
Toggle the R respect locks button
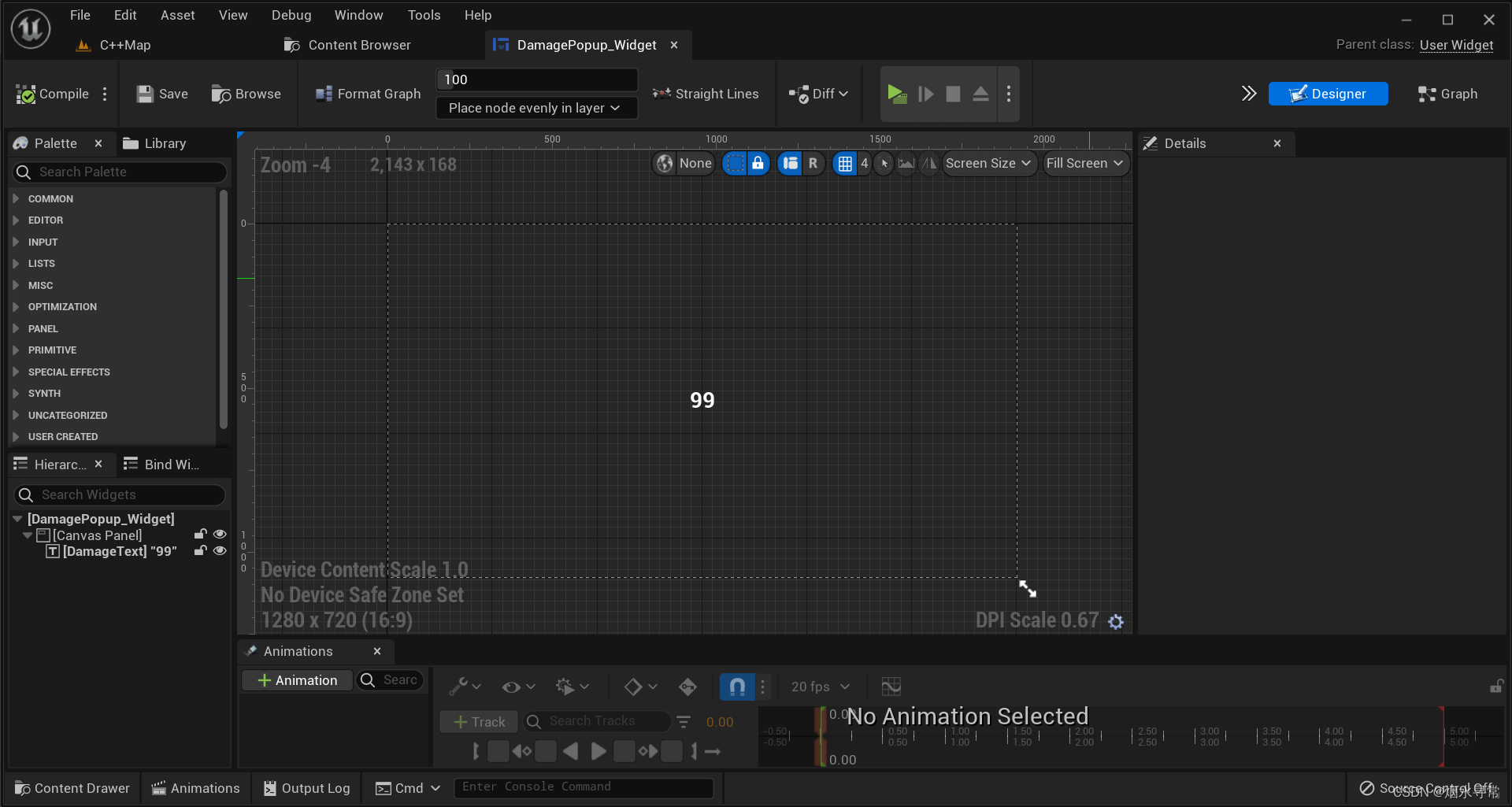coord(813,163)
